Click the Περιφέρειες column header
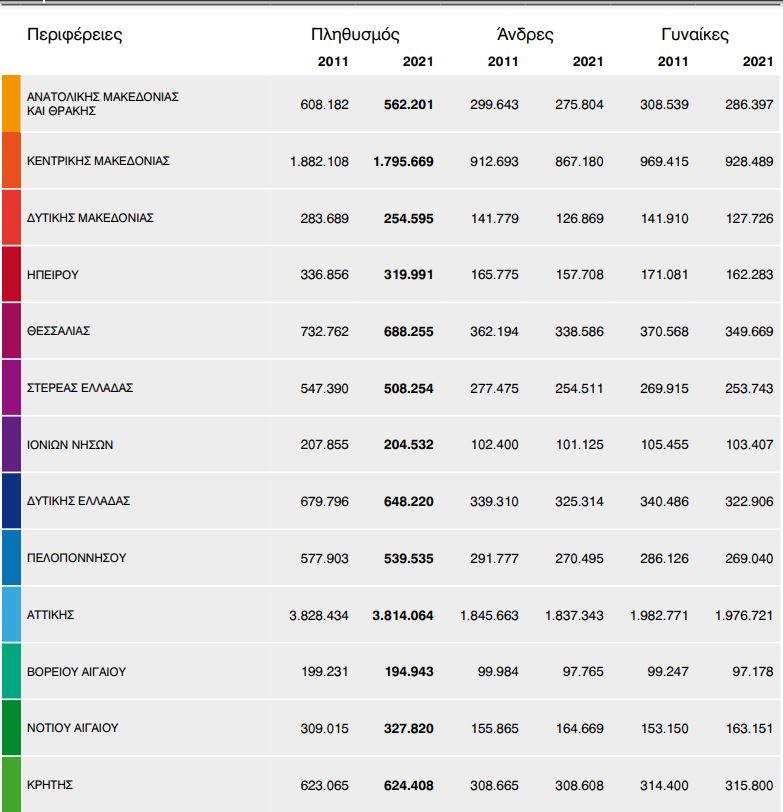 (x=75, y=35)
